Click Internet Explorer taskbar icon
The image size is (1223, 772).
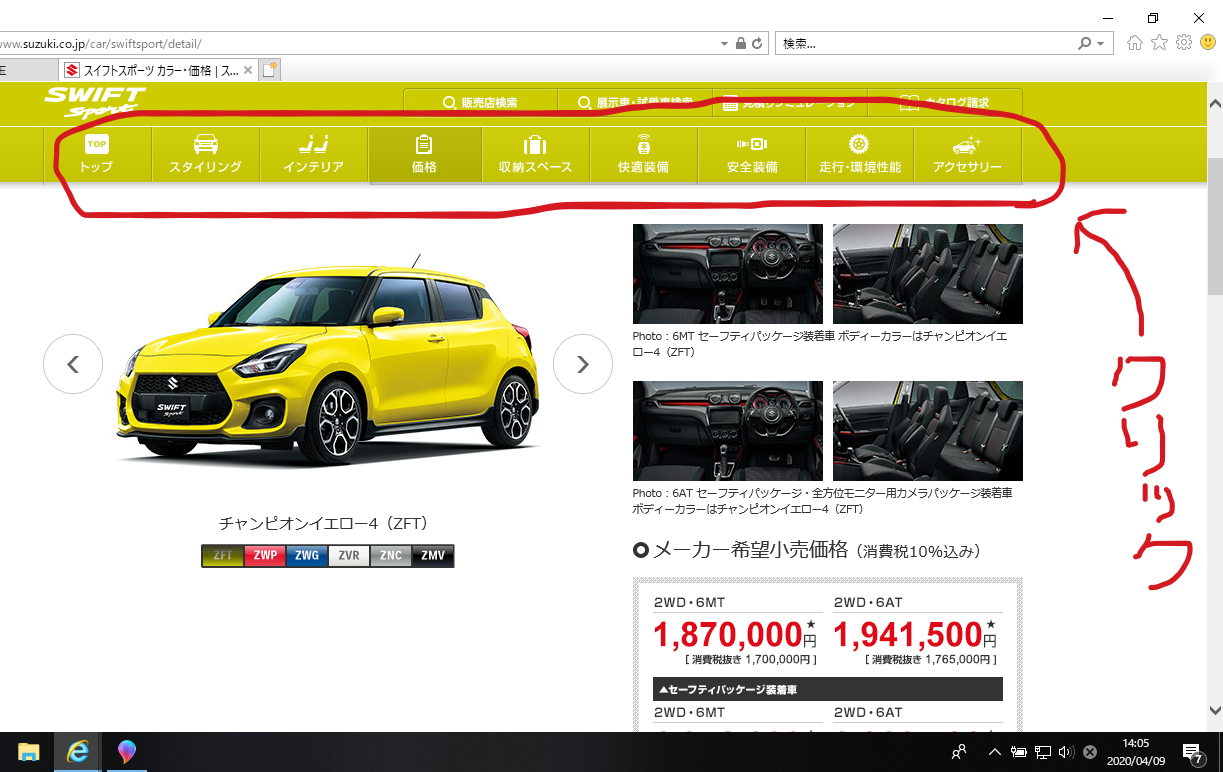[77, 752]
